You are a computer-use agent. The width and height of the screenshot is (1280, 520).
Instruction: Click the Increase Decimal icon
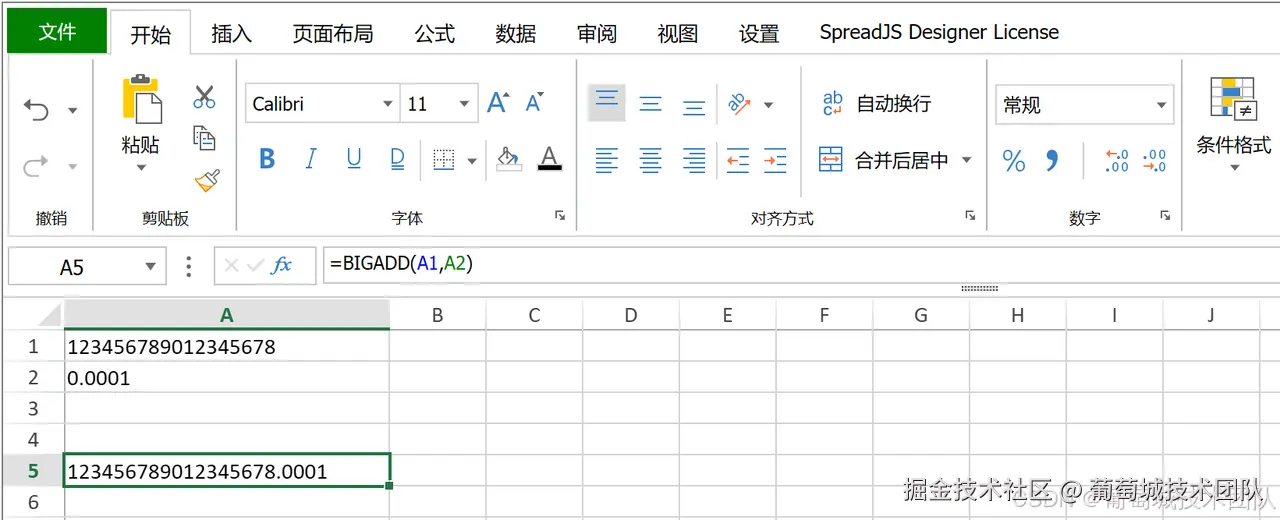coord(1116,160)
